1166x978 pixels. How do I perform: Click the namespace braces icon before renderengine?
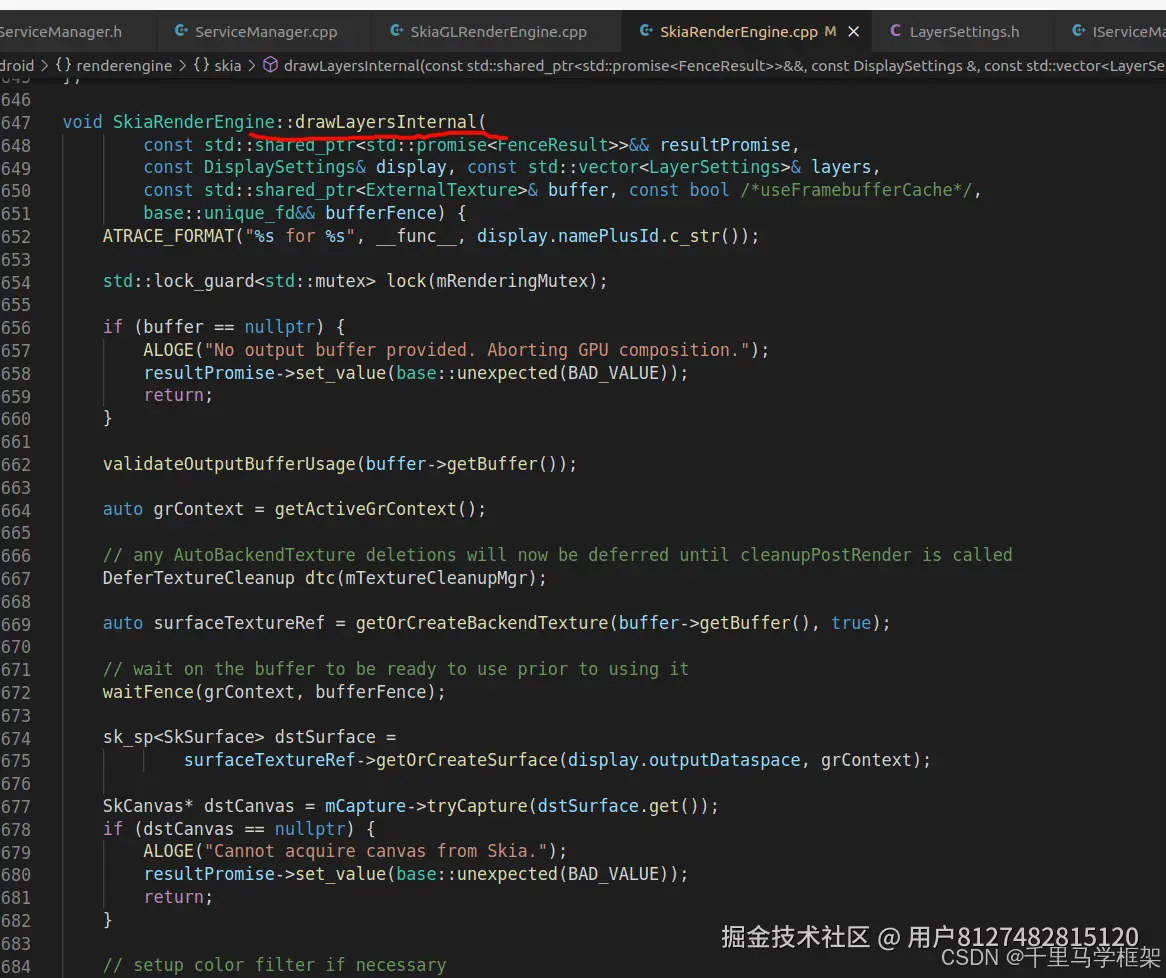point(63,65)
